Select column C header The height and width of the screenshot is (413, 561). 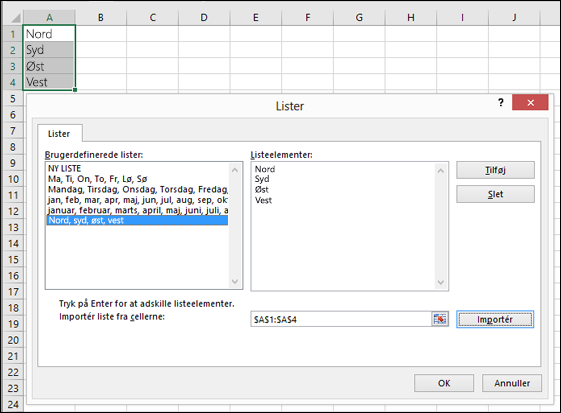(153, 17)
